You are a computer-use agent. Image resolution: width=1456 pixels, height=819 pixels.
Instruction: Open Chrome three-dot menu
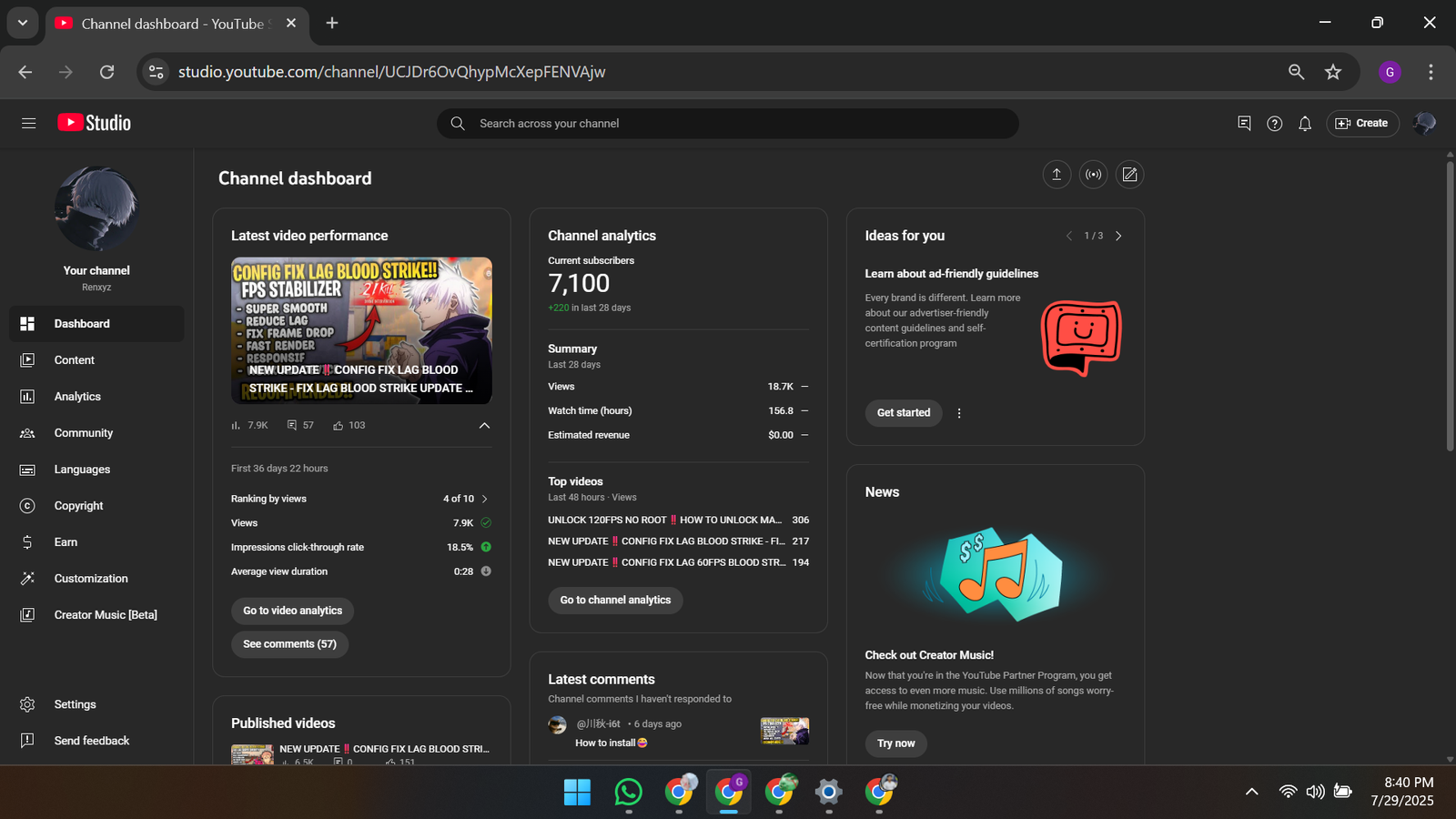1431,72
